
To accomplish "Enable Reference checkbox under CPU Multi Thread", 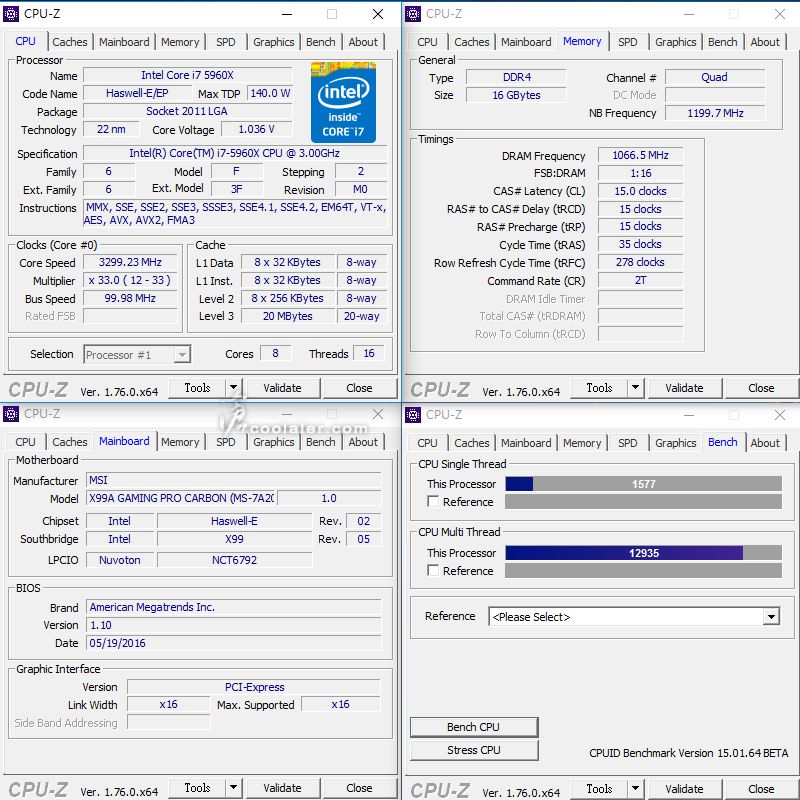I will click(433, 570).
